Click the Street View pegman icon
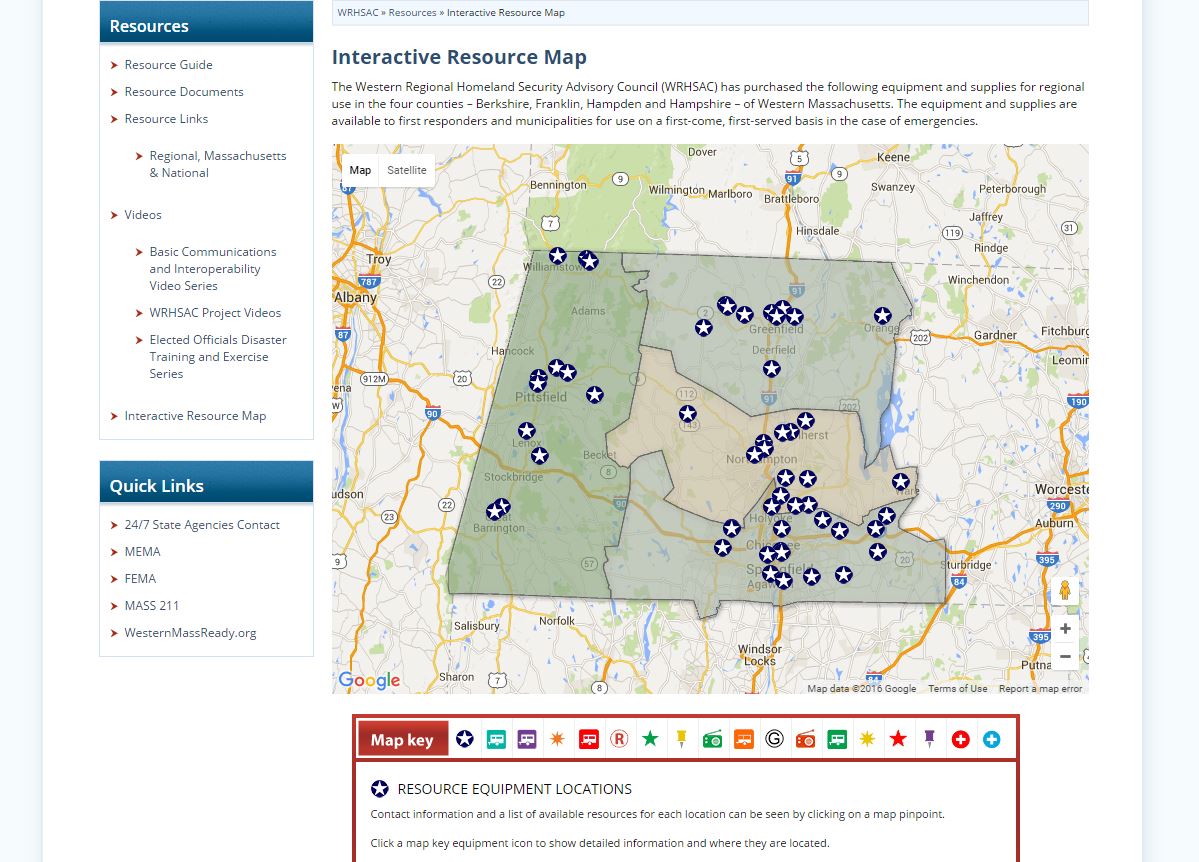The height and width of the screenshot is (862, 1199). click(x=1064, y=590)
